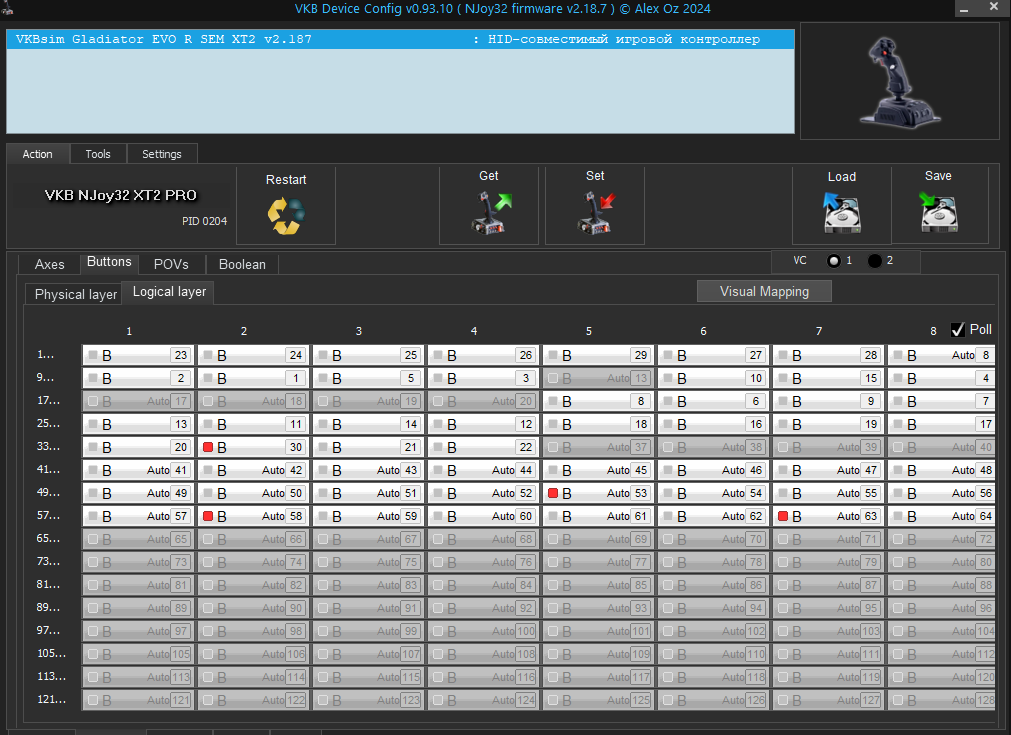Select VC radio button 2
The image size is (1011, 735).
(874, 261)
